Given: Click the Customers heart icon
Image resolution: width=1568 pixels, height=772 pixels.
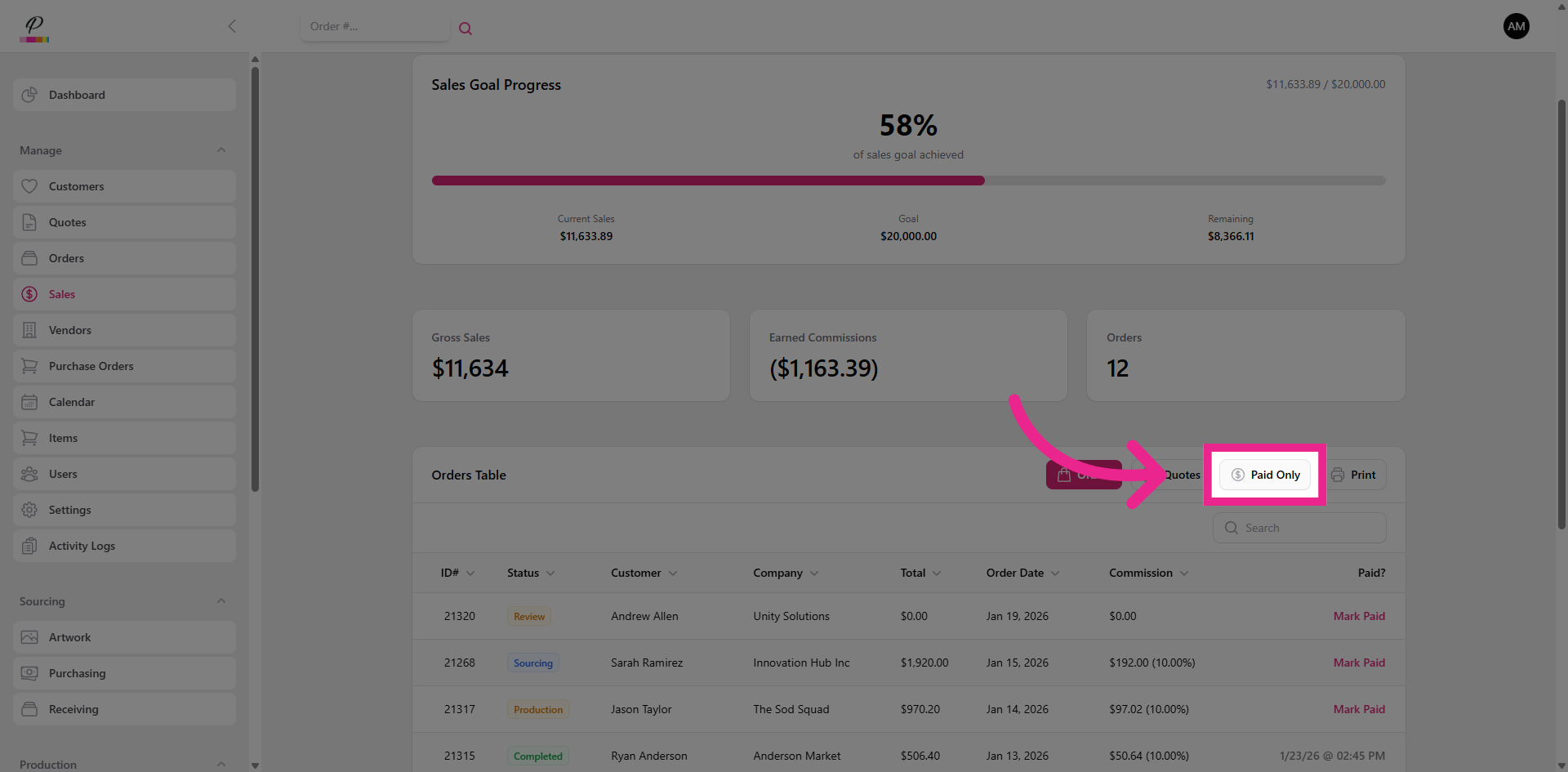Looking at the screenshot, I should [29, 186].
